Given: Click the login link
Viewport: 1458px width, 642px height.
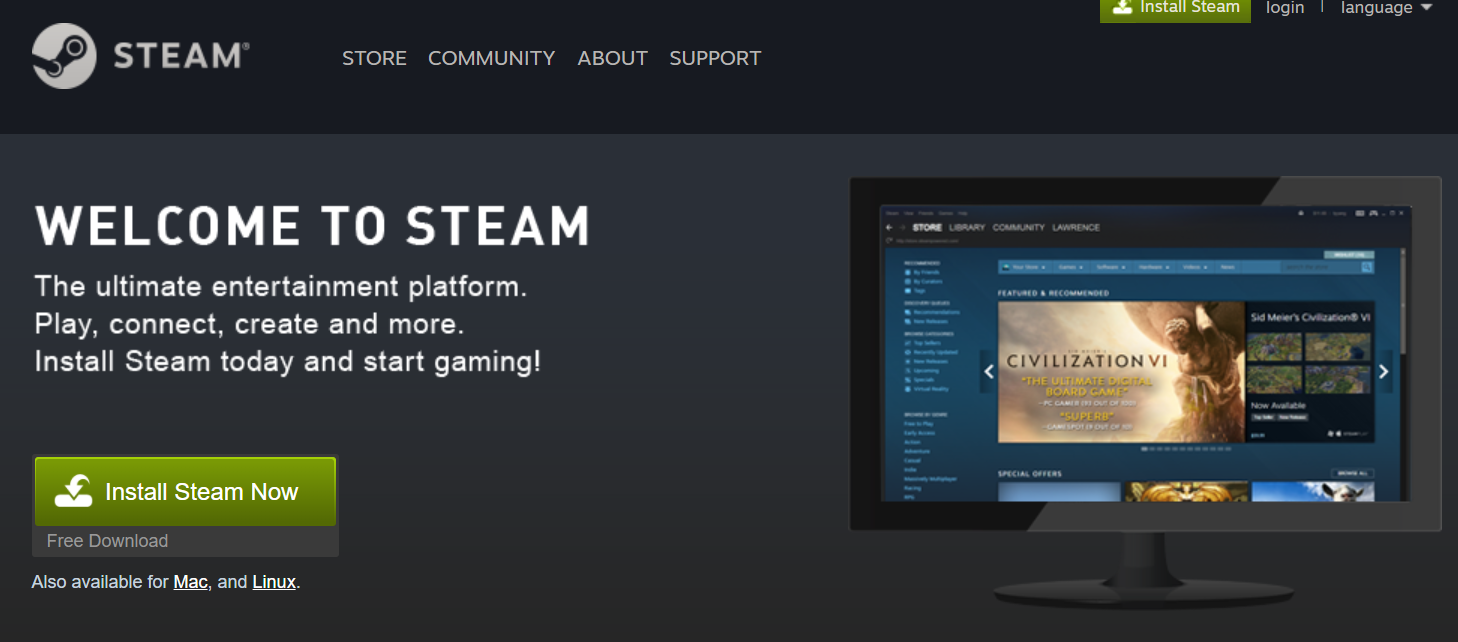Looking at the screenshot, I should (x=1285, y=8).
